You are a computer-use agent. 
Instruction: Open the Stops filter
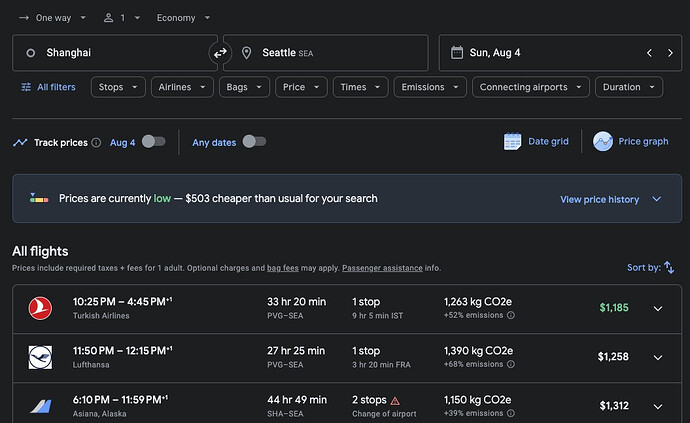118,87
